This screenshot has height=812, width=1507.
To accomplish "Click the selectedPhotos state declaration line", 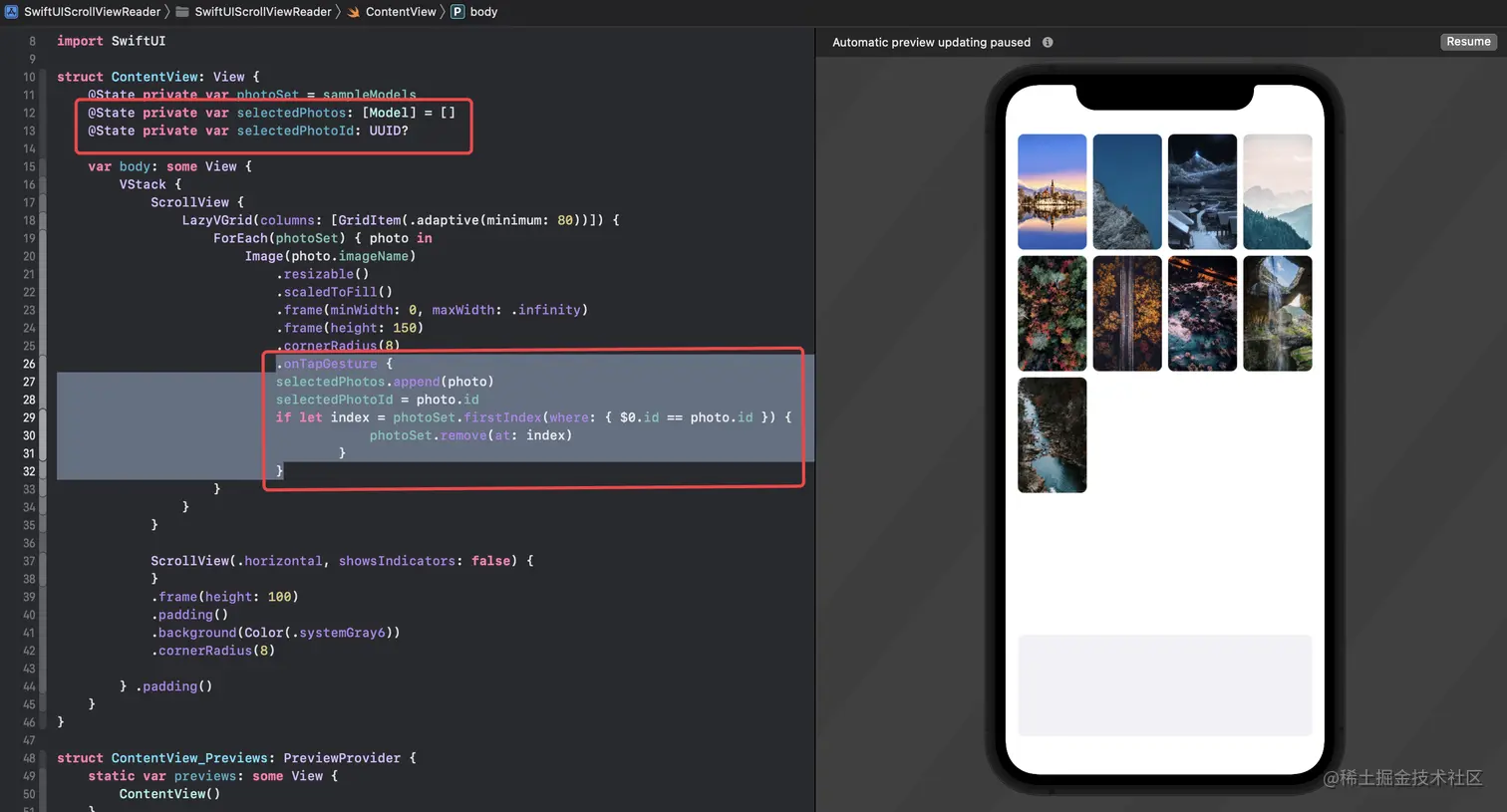I will pos(271,113).
